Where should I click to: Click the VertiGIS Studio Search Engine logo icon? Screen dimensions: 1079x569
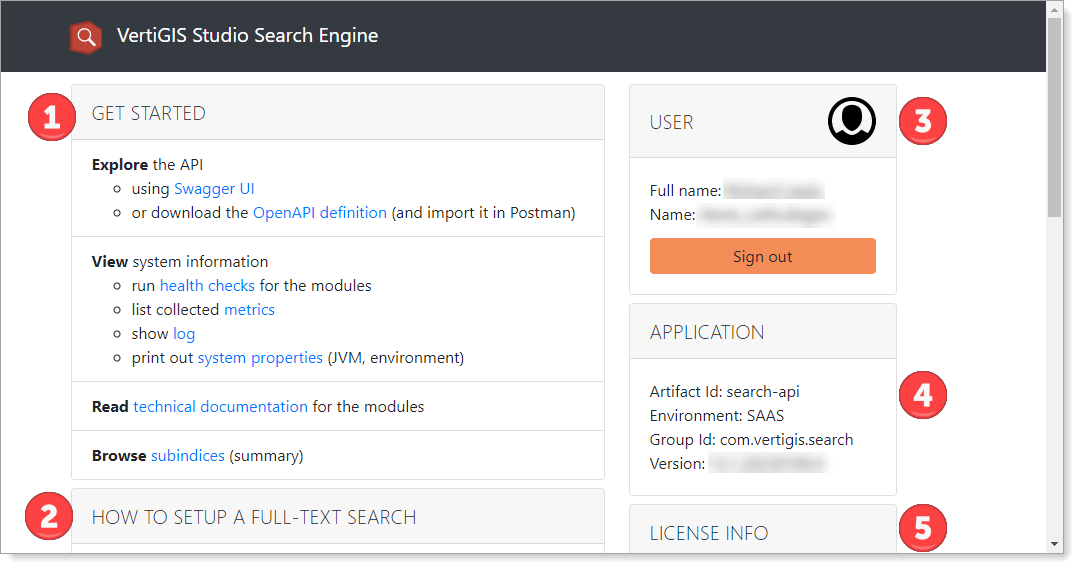click(86, 36)
